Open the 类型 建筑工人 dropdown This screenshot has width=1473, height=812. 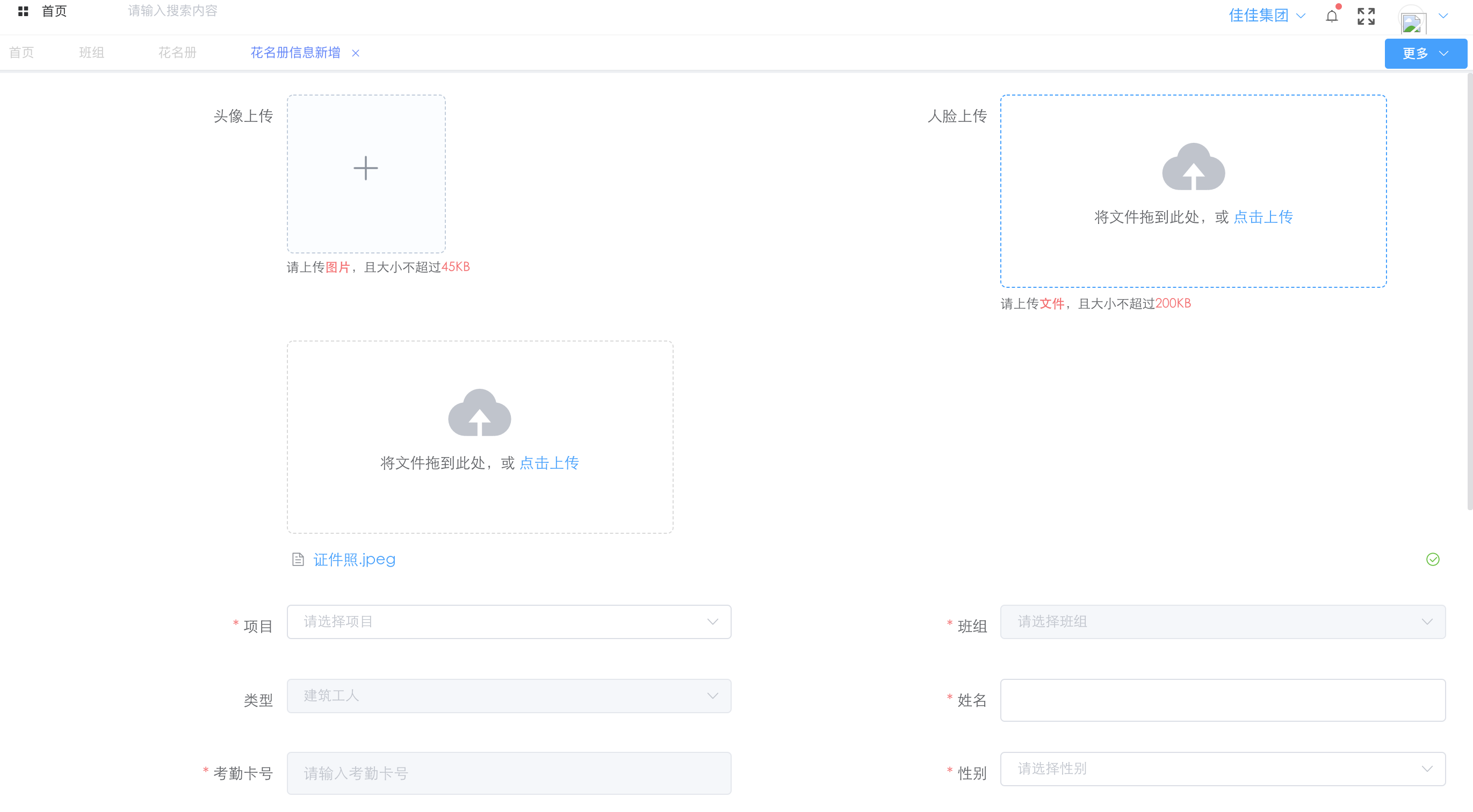coord(509,696)
